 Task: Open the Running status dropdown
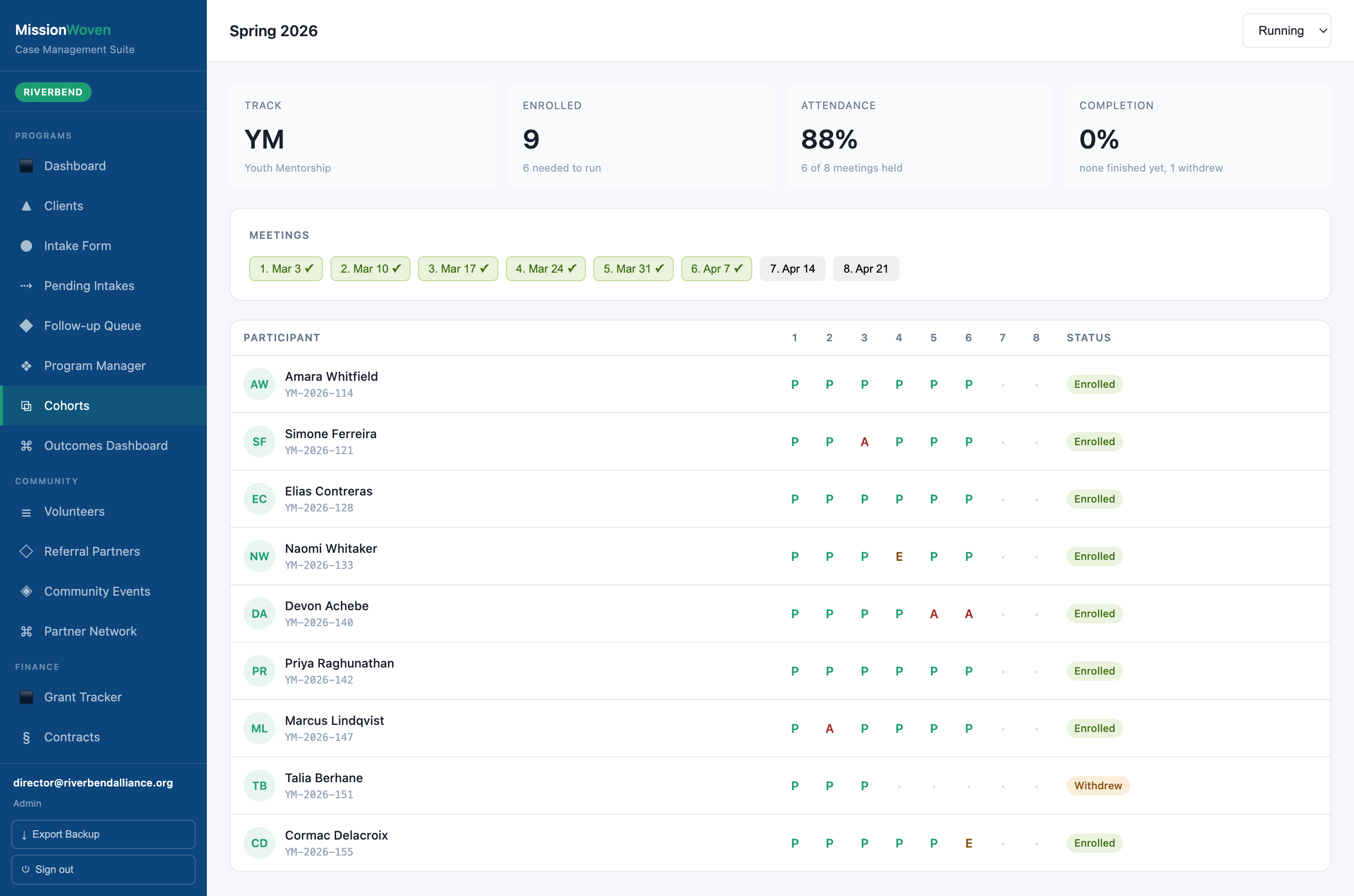(x=1287, y=30)
